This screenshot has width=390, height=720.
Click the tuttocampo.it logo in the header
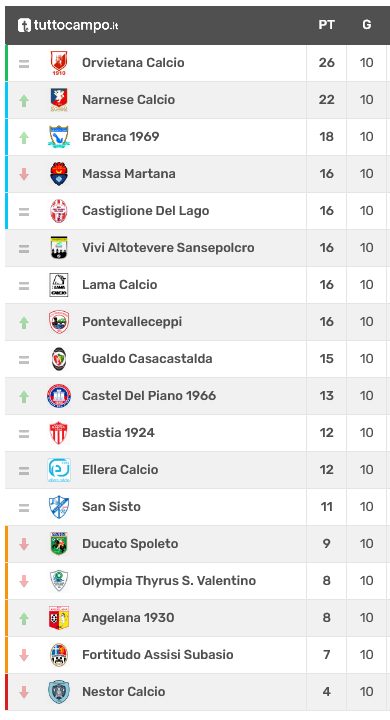(68, 25)
